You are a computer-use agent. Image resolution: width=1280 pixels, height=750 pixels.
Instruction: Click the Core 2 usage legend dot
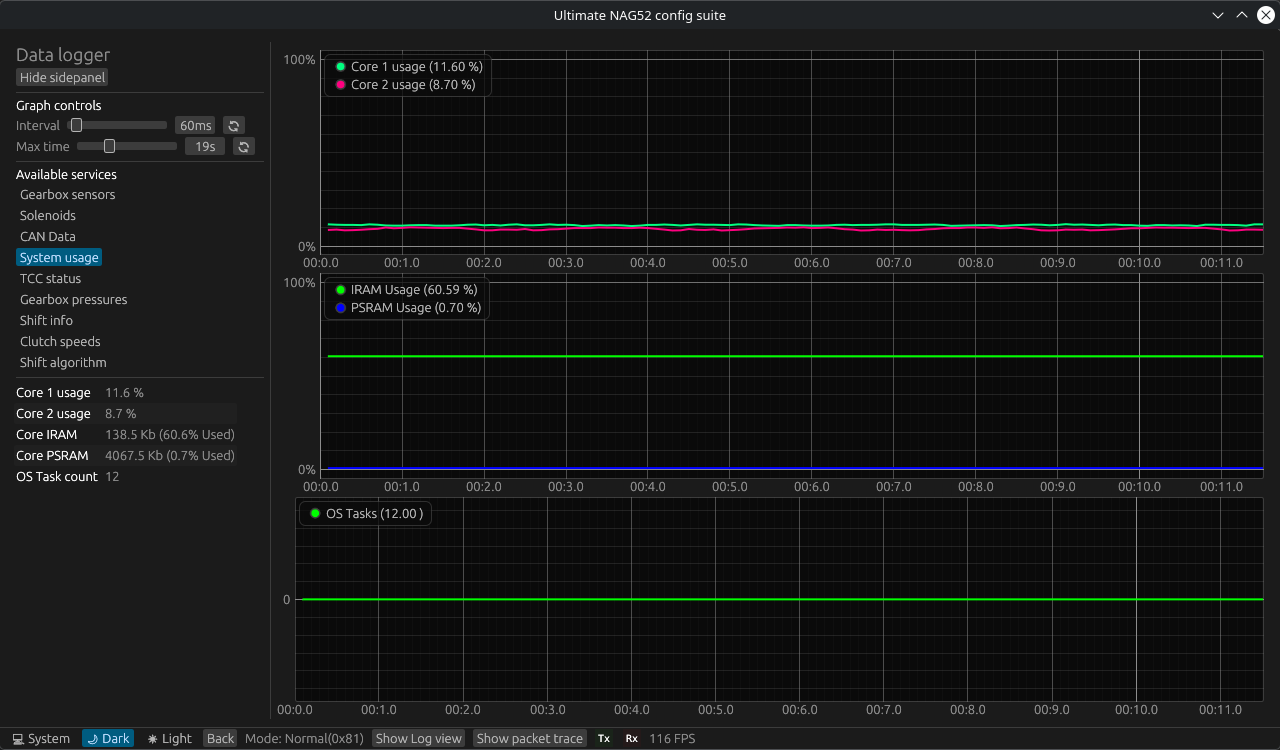tap(341, 85)
